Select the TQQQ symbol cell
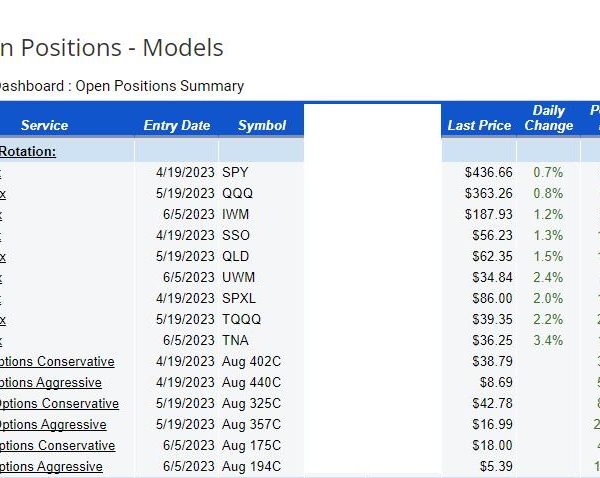The height and width of the screenshot is (478, 600). [241, 320]
